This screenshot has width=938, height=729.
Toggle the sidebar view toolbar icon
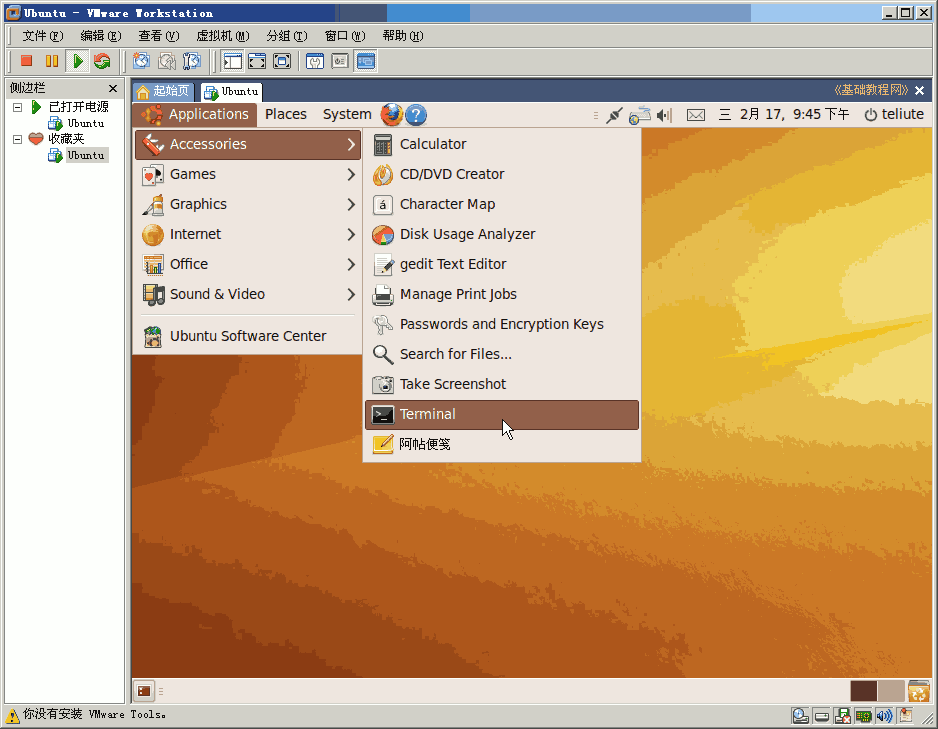232,61
